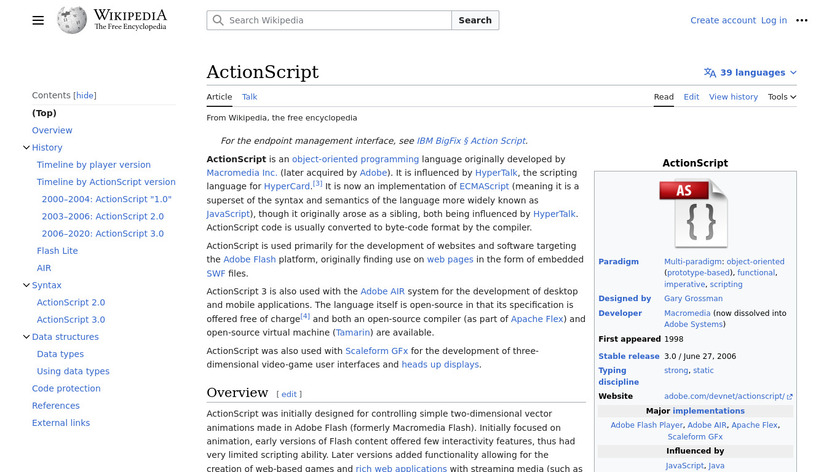The image size is (840, 472).
Task: Click the magnifier icon in search box
Action: 218,20
